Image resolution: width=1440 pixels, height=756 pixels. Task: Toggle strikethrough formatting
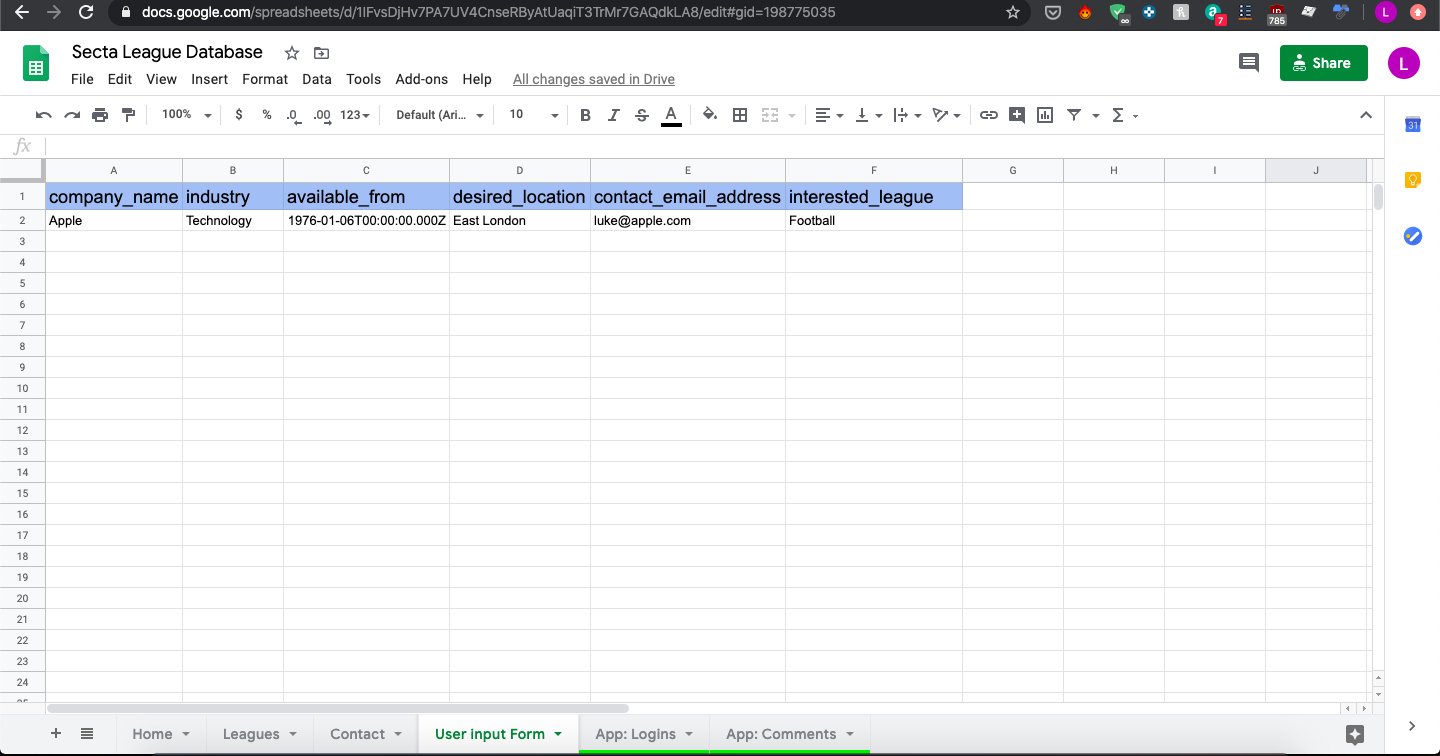coord(641,114)
